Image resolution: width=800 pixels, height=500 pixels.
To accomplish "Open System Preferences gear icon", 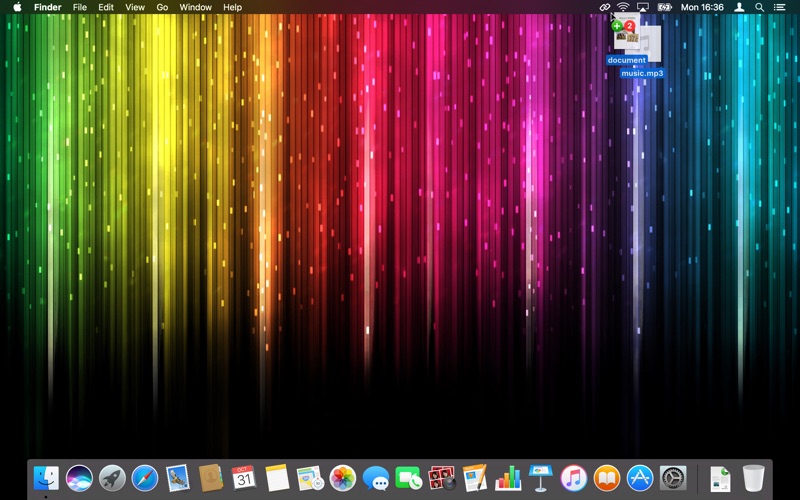I will point(673,479).
